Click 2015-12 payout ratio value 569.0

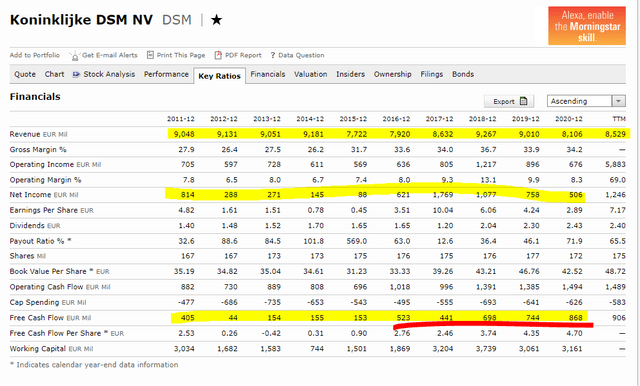pos(357,241)
